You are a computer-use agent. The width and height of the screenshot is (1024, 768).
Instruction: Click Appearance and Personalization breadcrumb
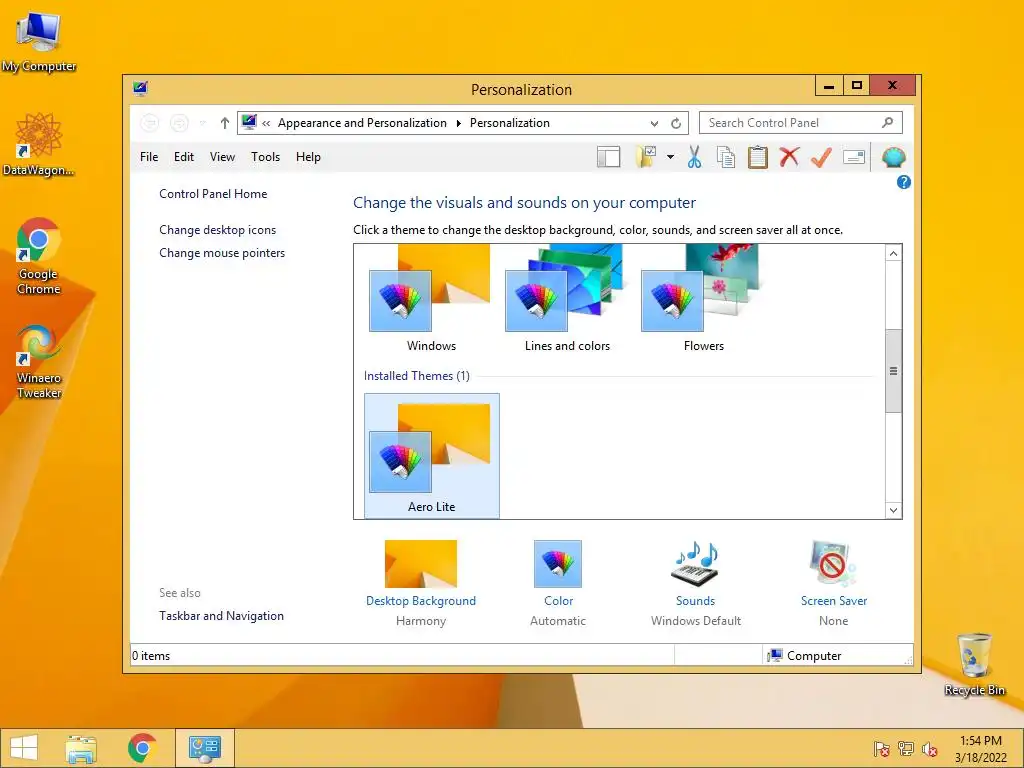pos(362,123)
